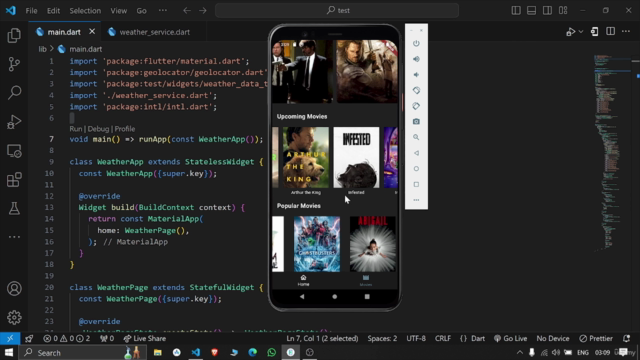Toggle the primary side bar layout
This screenshot has width=640, height=360.
[x=516, y=11]
